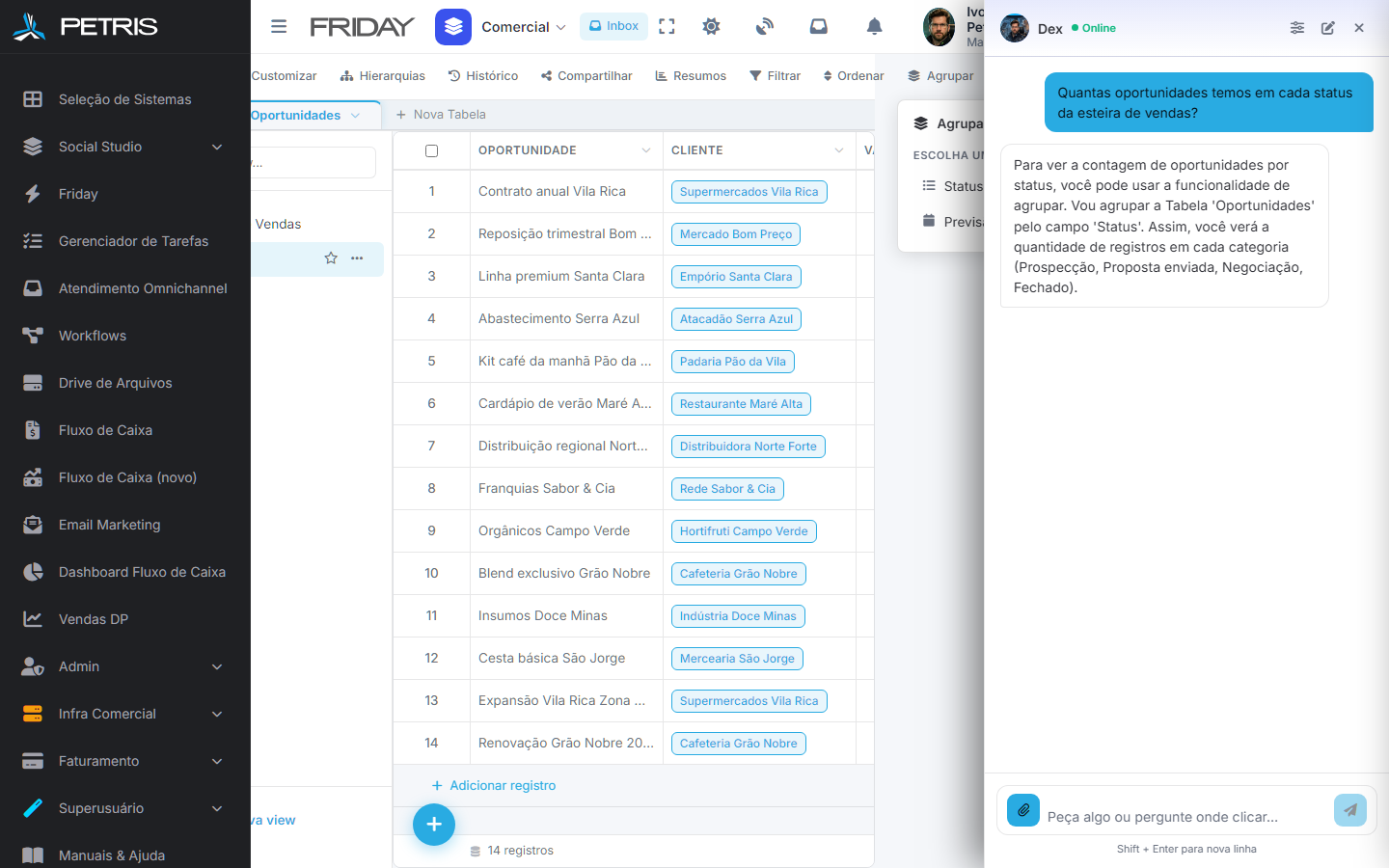Open Seleção de Sistemas in sidebar
1389x868 pixels.
125,99
